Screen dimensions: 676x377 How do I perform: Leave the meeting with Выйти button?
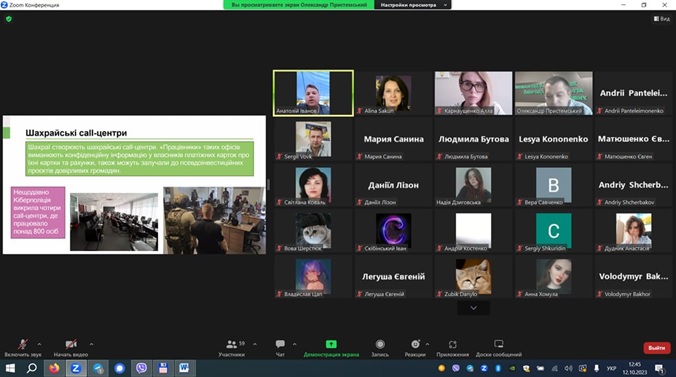coord(657,348)
